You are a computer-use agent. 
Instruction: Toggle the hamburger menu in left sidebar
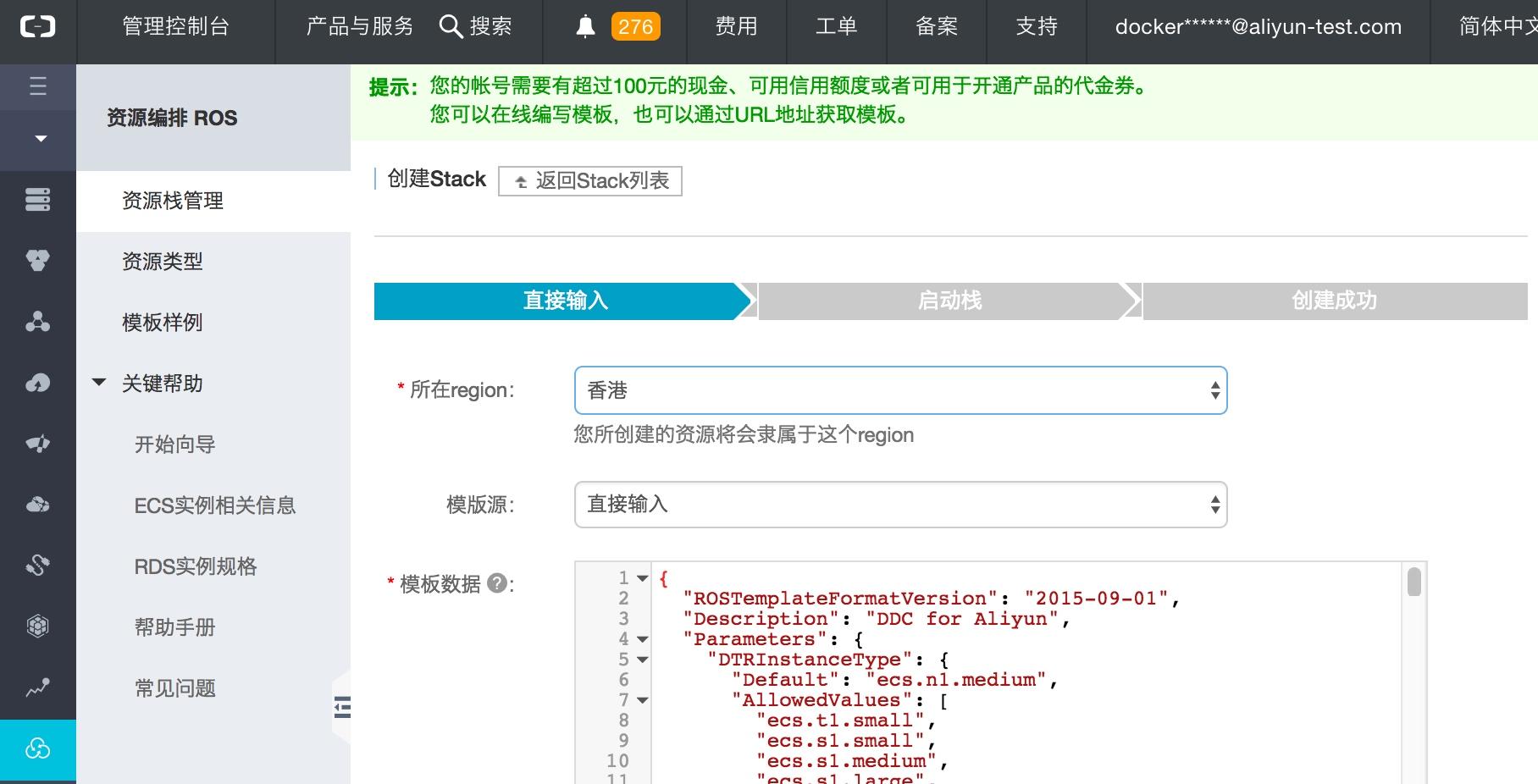pos(38,86)
